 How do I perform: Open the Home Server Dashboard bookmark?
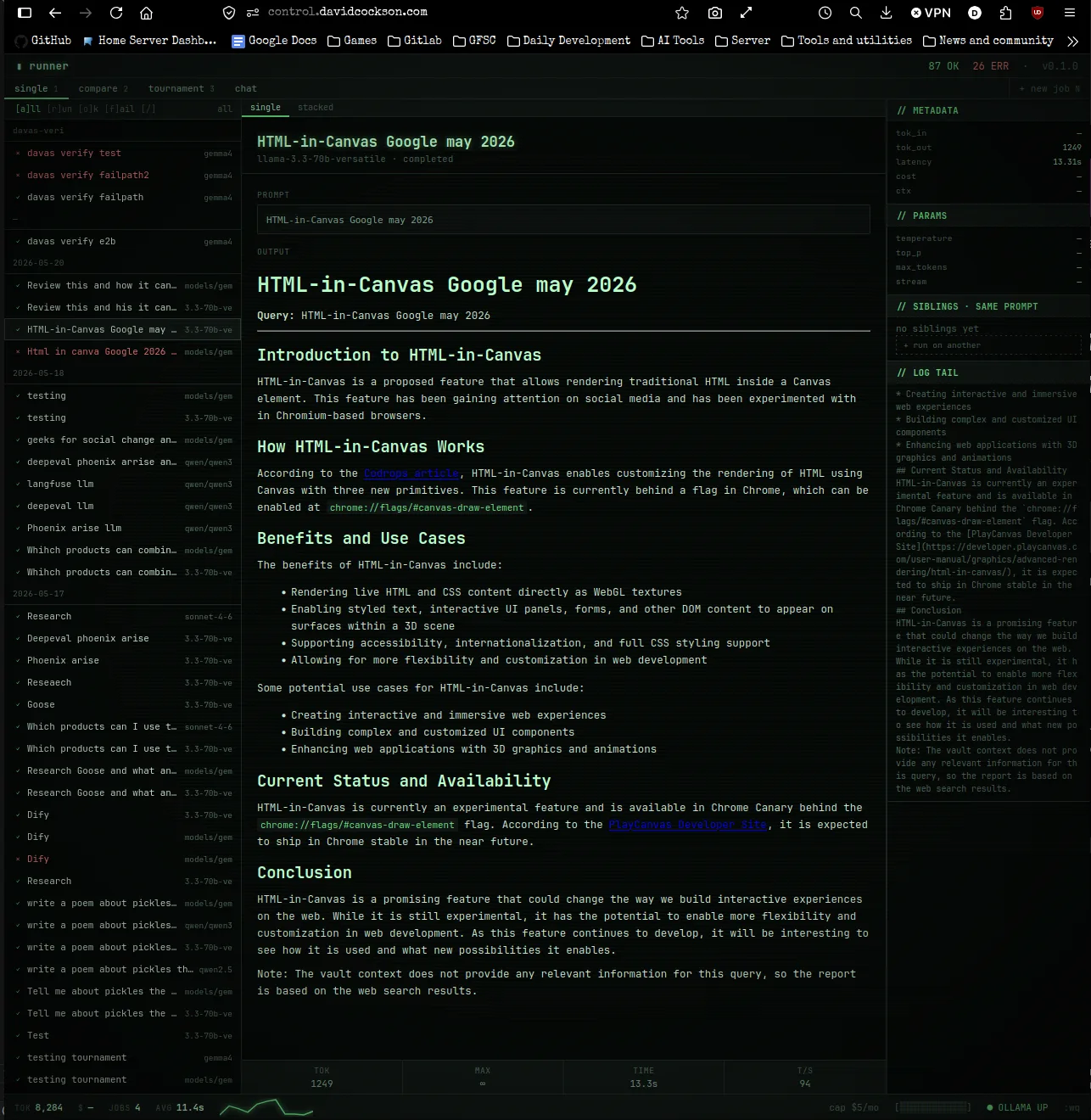coord(149,41)
